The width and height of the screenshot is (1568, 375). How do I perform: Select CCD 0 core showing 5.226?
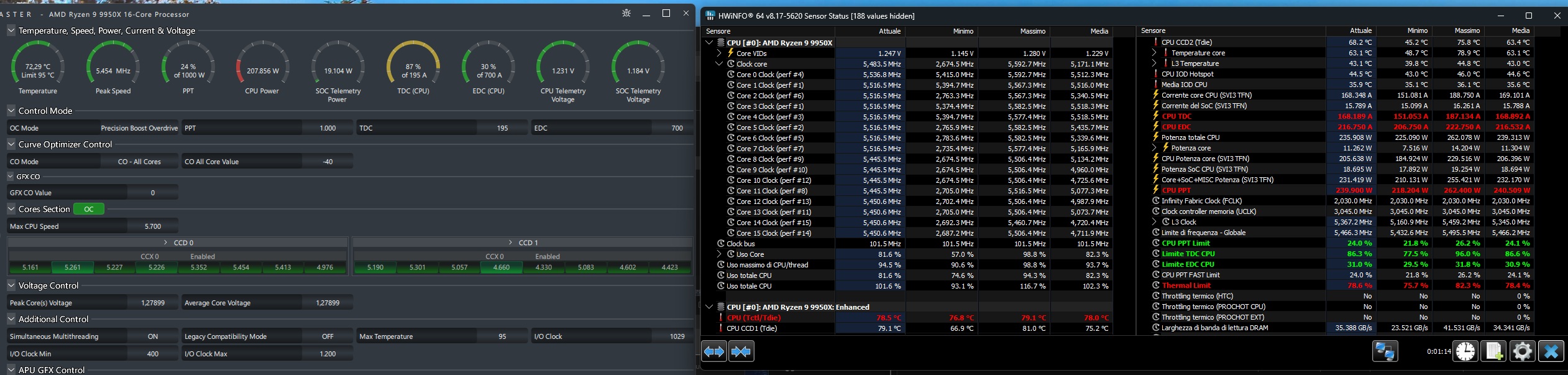click(157, 267)
